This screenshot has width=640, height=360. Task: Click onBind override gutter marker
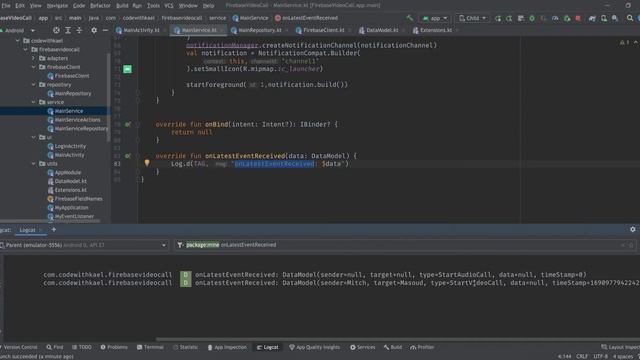click(128, 124)
